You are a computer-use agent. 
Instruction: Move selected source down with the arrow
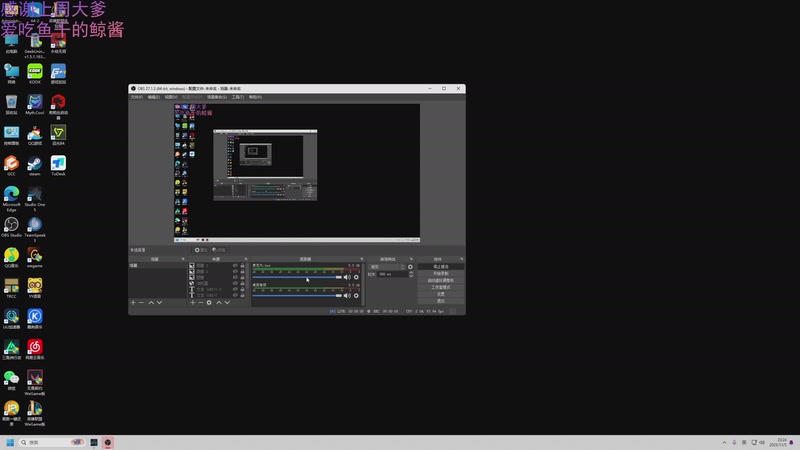click(x=227, y=303)
